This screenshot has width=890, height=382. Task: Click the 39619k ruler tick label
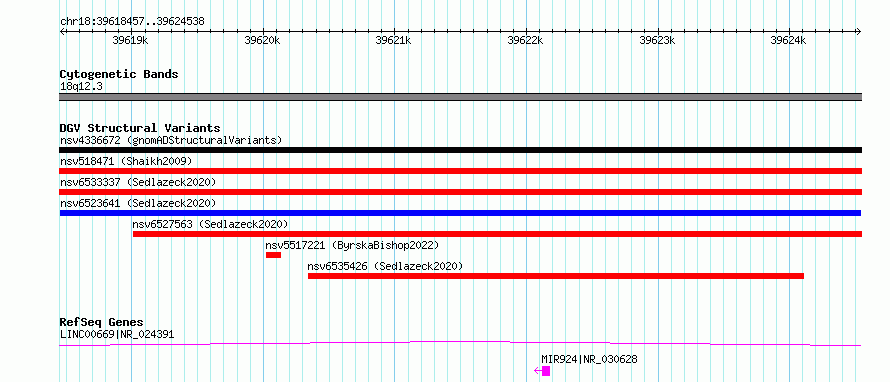(131, 40)
